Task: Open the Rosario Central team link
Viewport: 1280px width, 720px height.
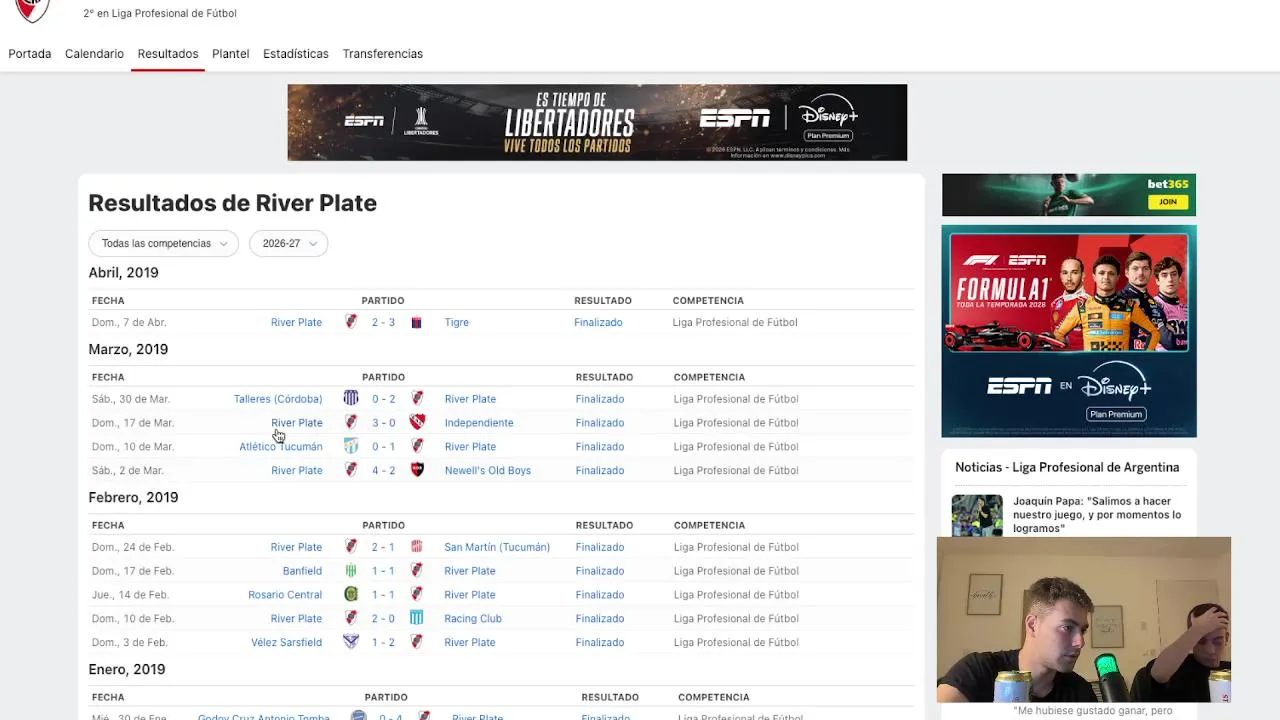Action: (285, 594)
